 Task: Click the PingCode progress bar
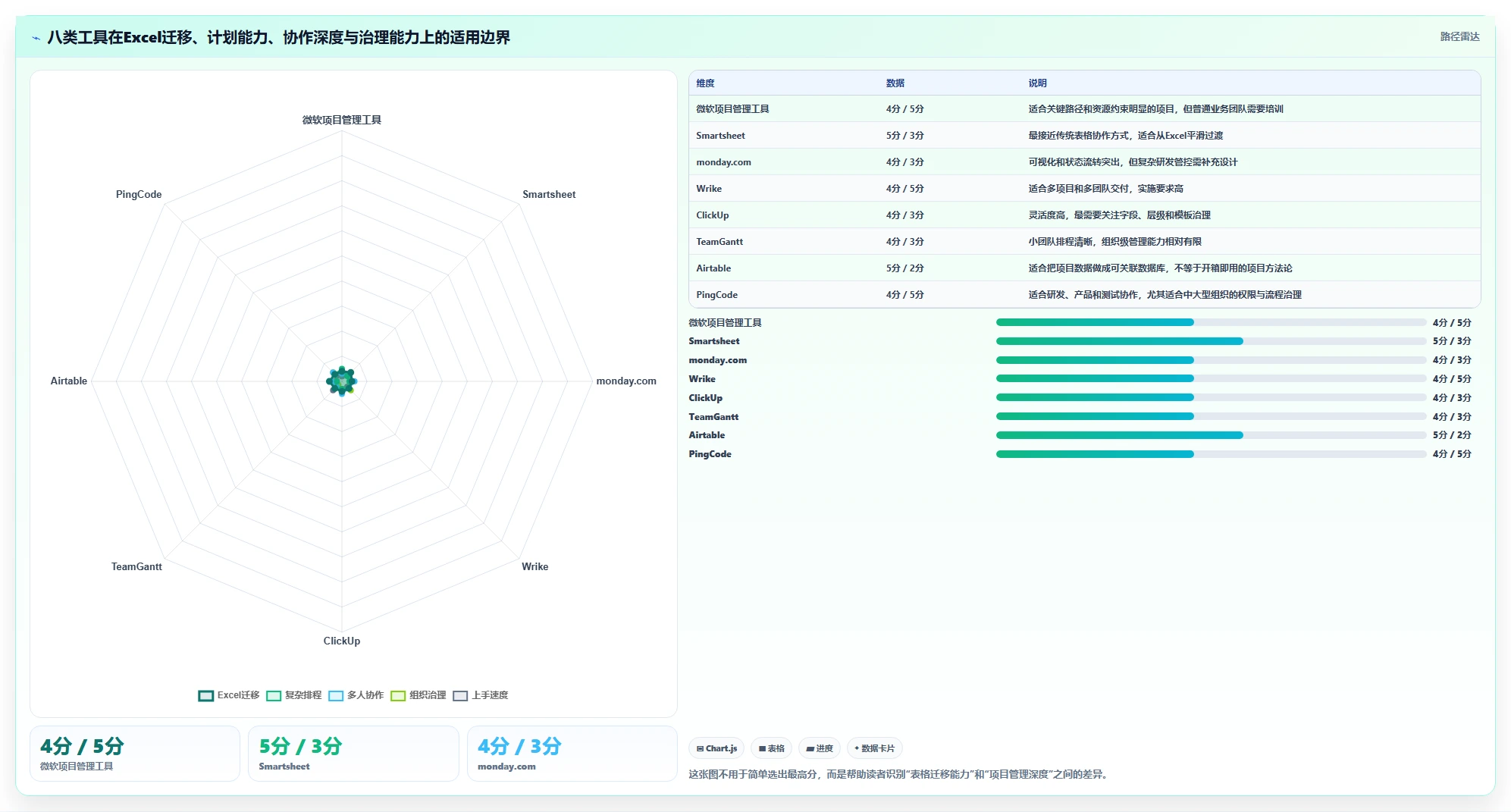[x=1211, y=454]
